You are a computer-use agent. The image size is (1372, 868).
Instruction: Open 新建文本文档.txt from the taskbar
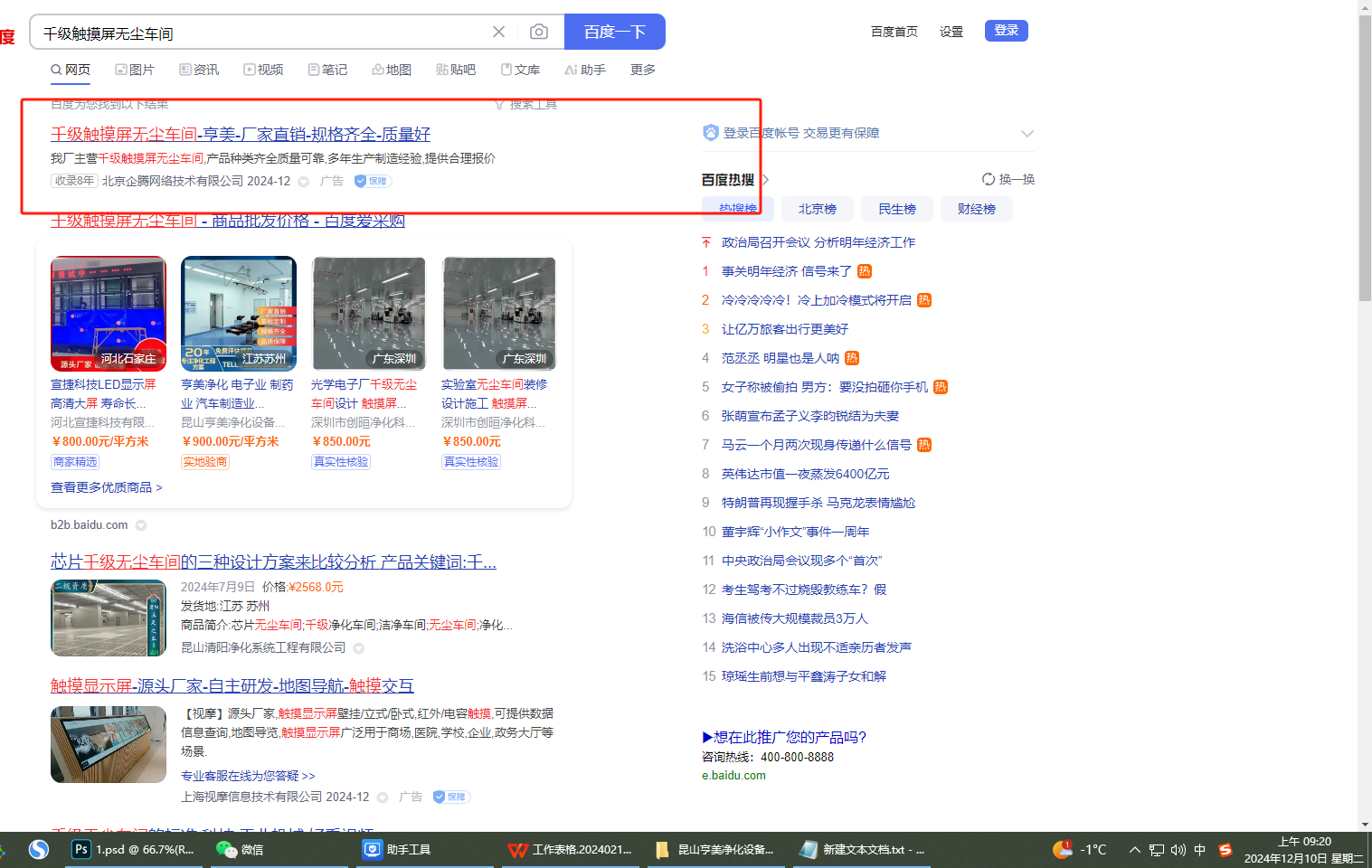pyautogui.click(x=862, y=850)
